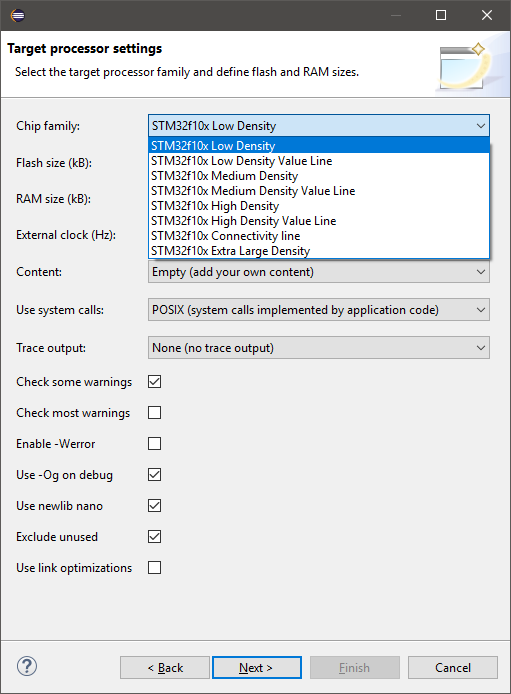Viewport: 511px width, 694px height.
Task: Enable Use link optimizations checkbox
Action: [x=154, y=567]
